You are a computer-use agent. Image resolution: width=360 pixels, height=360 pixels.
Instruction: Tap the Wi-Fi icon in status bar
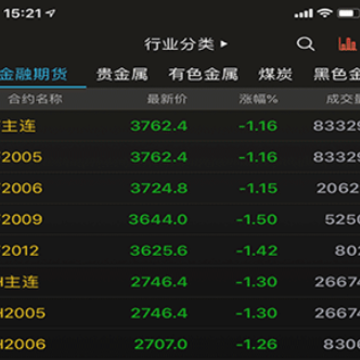pos(325,13)
